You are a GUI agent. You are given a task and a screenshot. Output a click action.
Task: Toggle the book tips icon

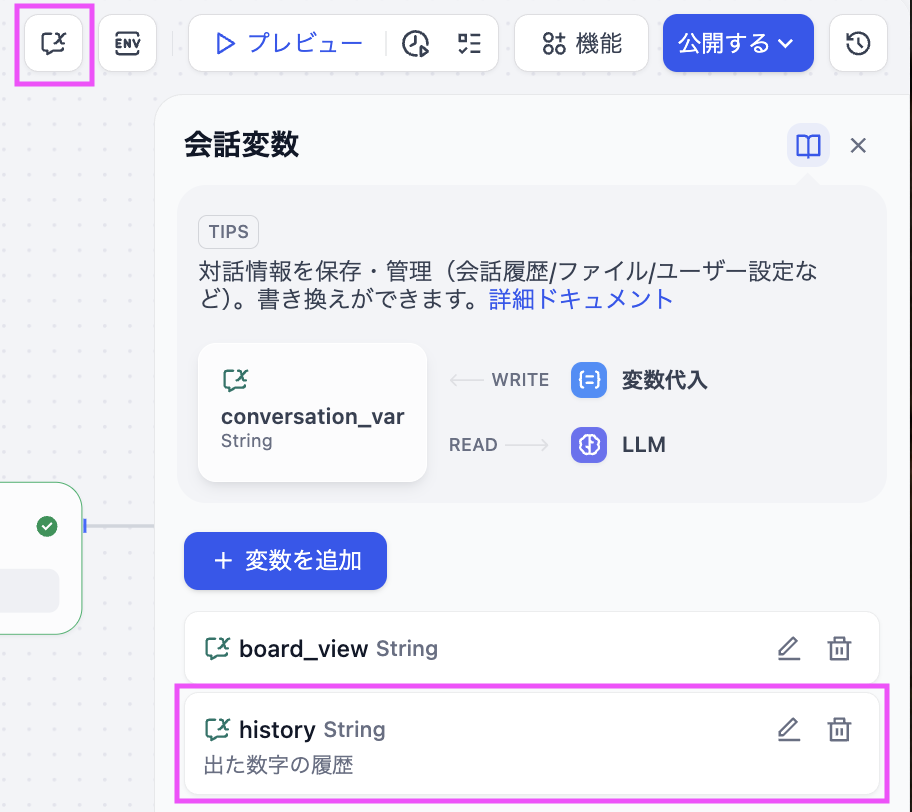tap(808, 146)
